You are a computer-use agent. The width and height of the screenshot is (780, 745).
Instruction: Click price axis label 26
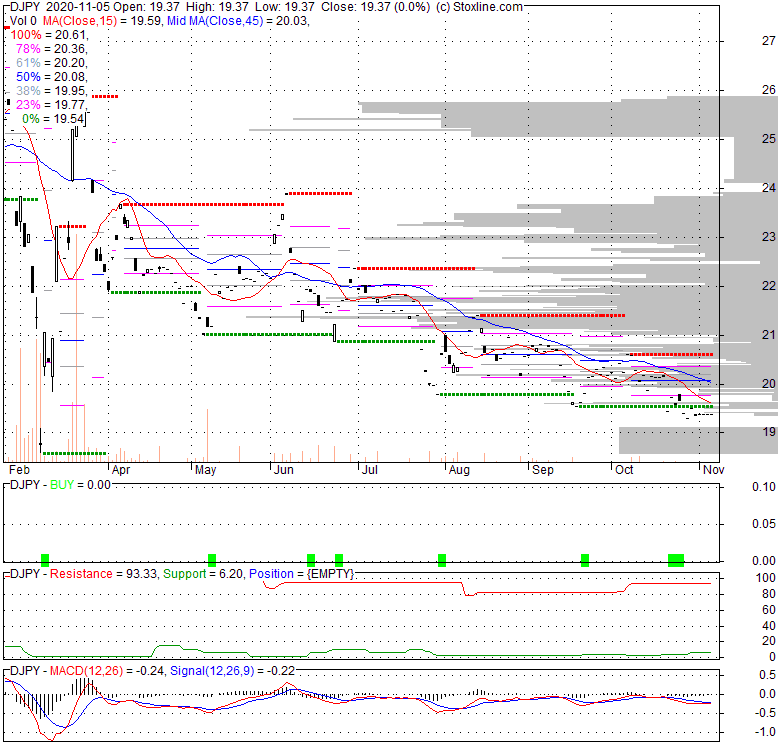pyautogui.click(x=769, y=90)
